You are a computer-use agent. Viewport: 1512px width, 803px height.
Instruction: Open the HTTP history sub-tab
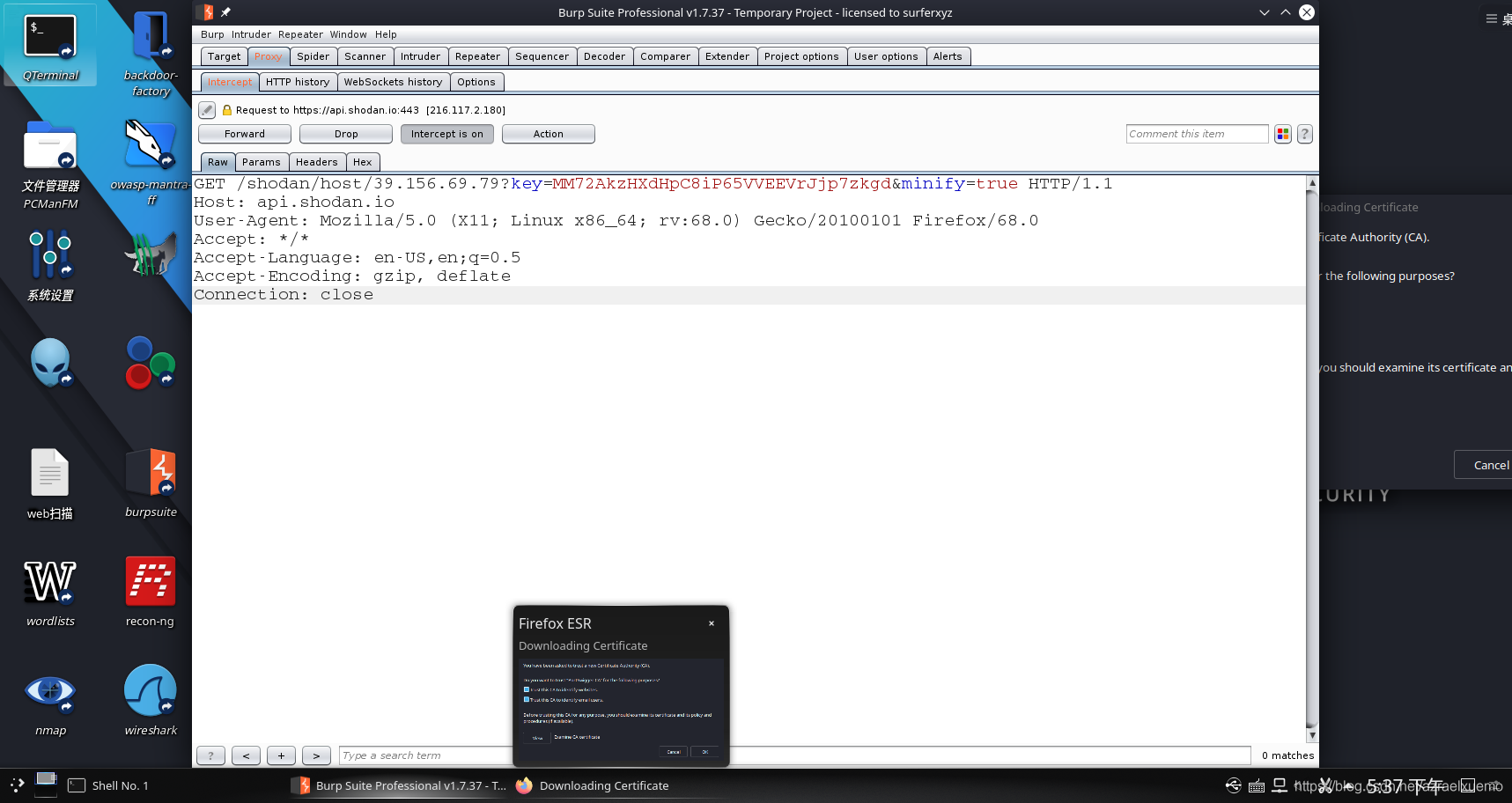[298, 82]
